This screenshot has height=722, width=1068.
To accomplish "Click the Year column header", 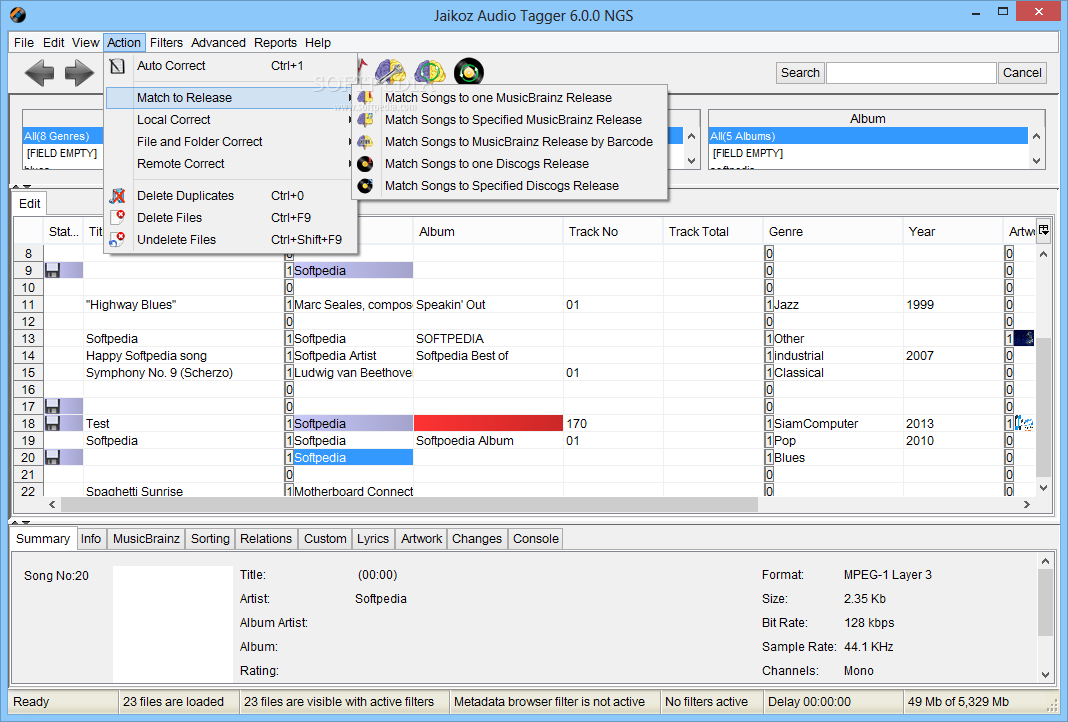I will (x=952, y=232).
